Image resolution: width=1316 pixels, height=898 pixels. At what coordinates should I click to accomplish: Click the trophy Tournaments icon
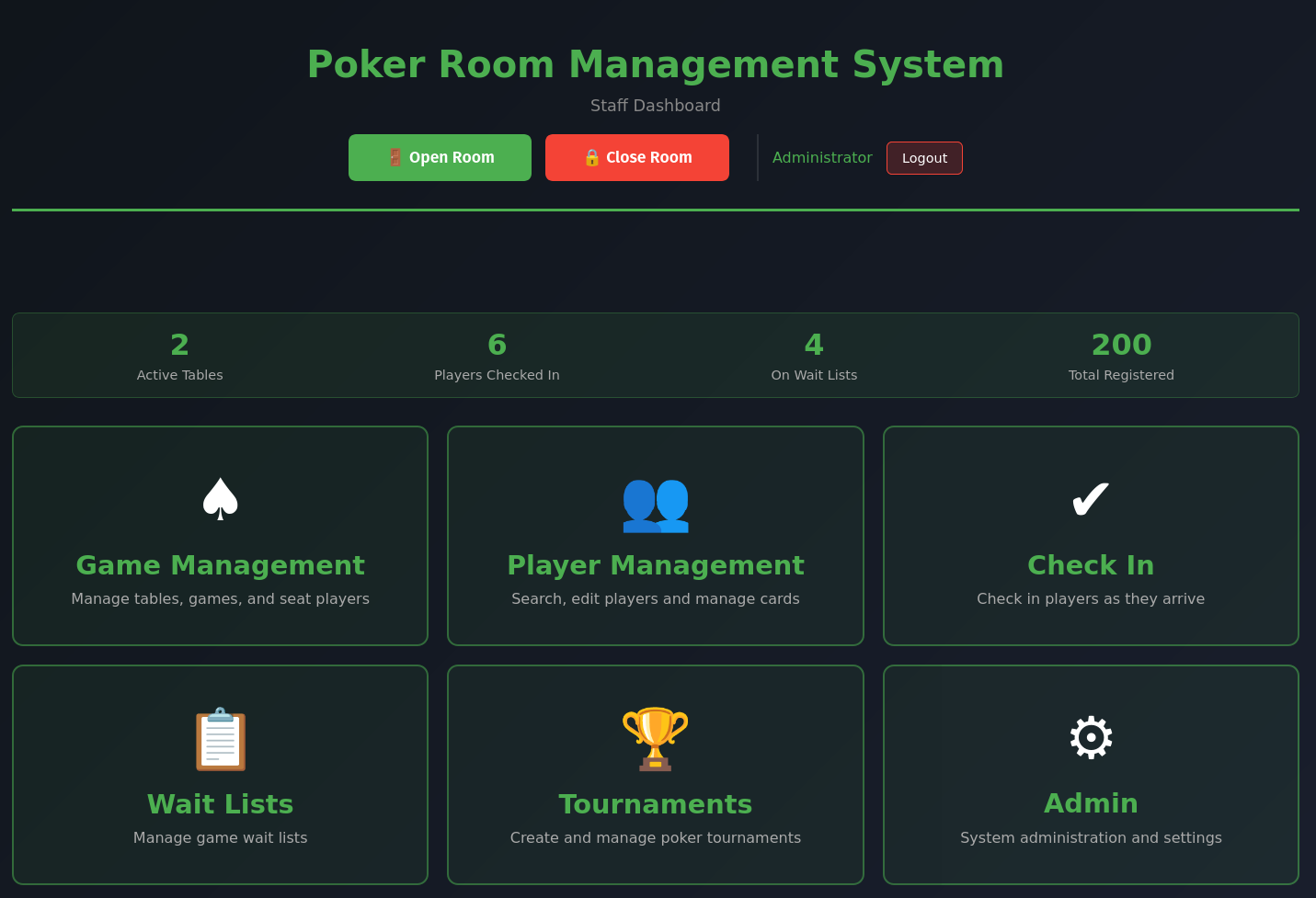(656, 739)
